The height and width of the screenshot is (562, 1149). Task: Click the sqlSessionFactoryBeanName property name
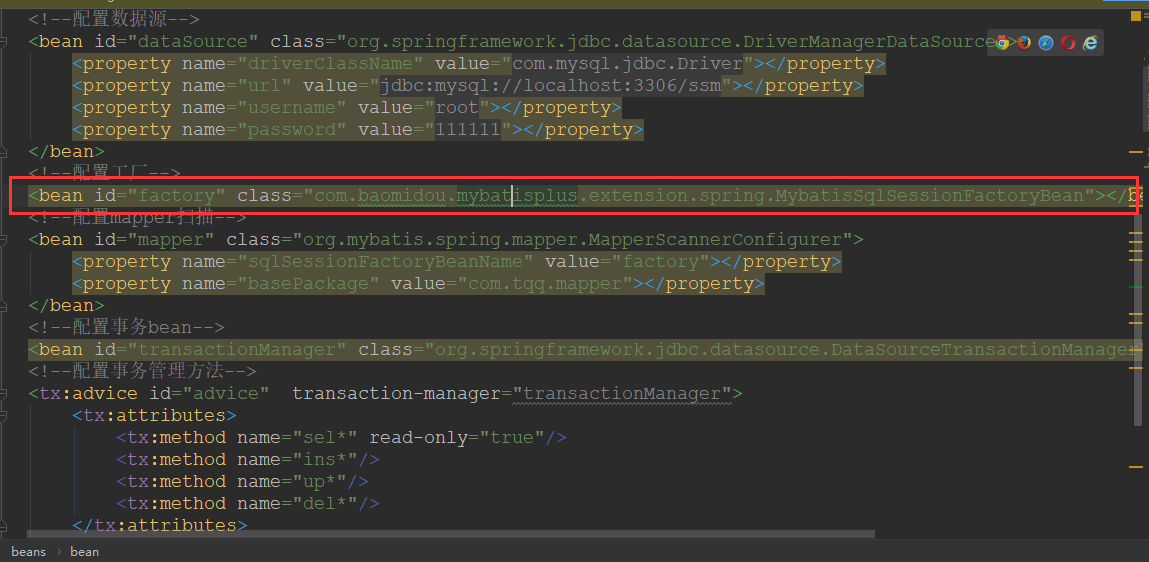[385, 262]
